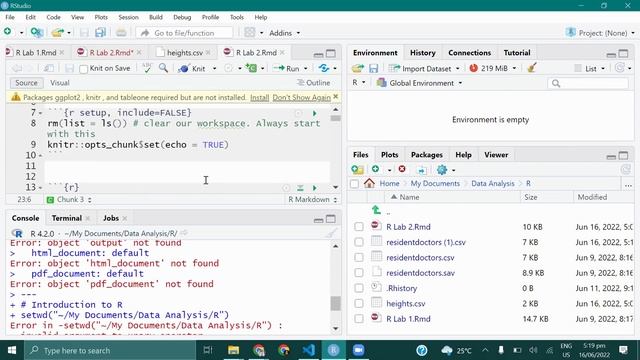Viewport: 640px width, 360px height.
Task: Click the green up-arrow parent directory icon
Action: pyautogui.click(x=376, y=210)
